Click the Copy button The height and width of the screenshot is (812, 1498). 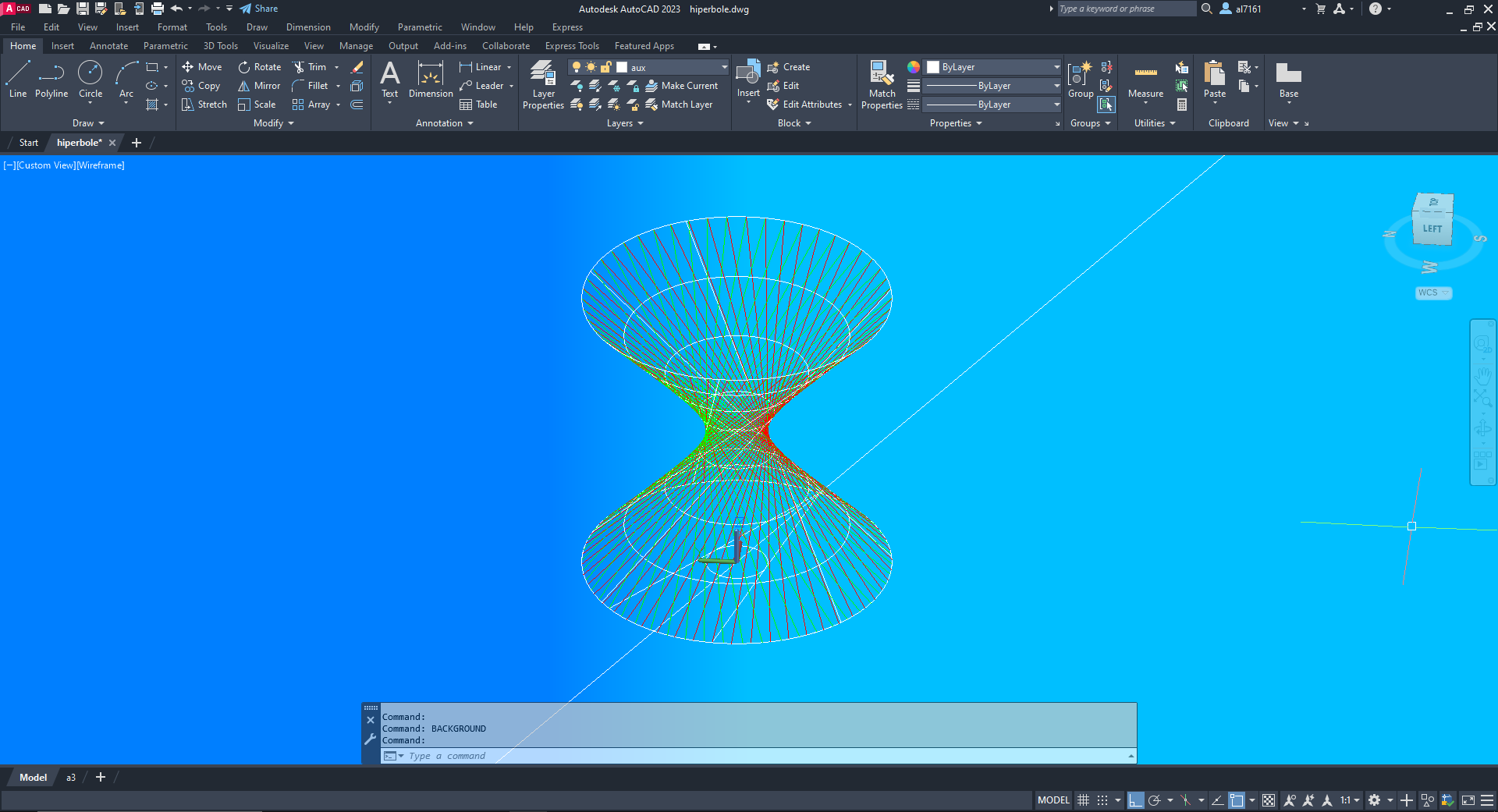pos(201,86)
